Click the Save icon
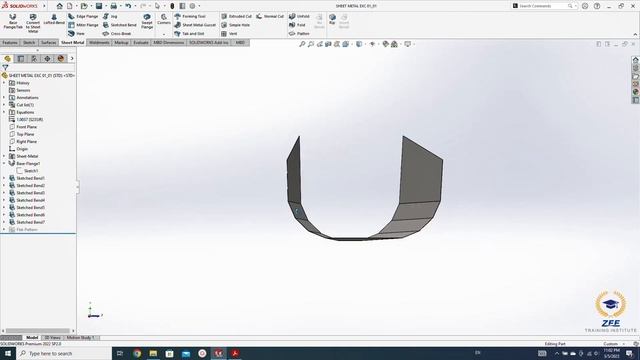Image resolution: width=640 pixels, height=360 pixels. pos(99,6)
